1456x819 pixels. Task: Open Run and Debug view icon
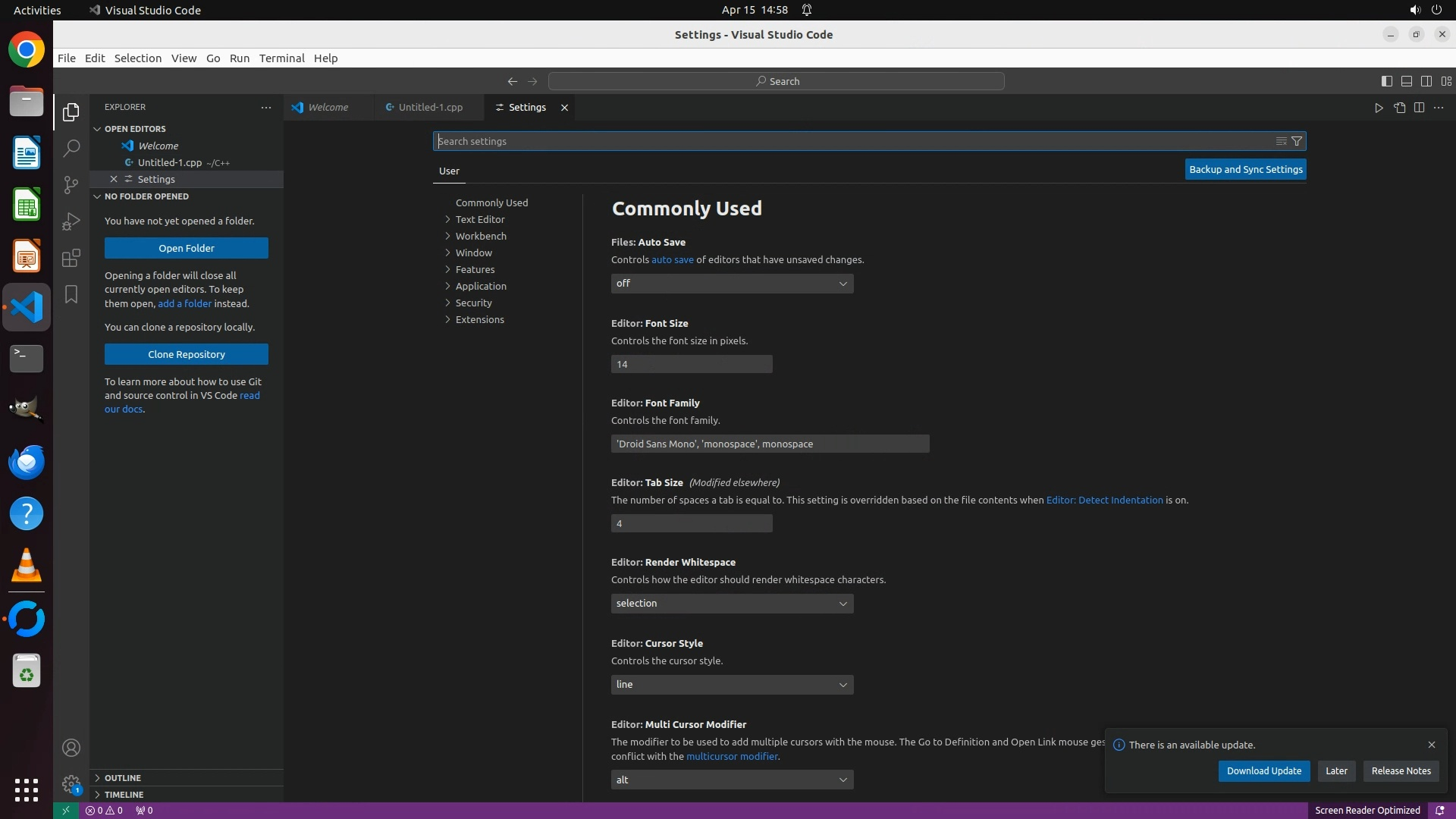71,221
